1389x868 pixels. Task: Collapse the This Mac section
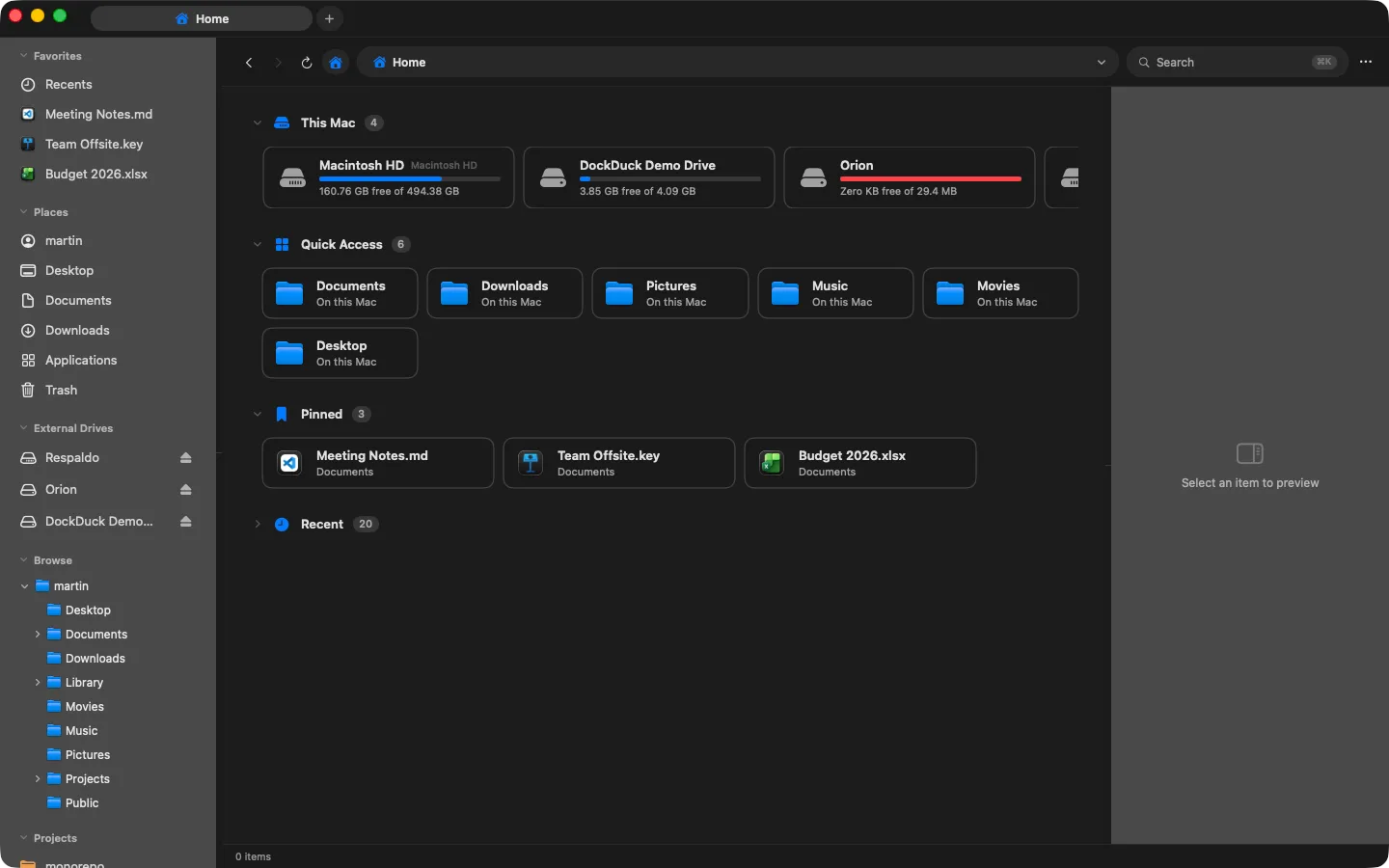[x=258, y=123]
